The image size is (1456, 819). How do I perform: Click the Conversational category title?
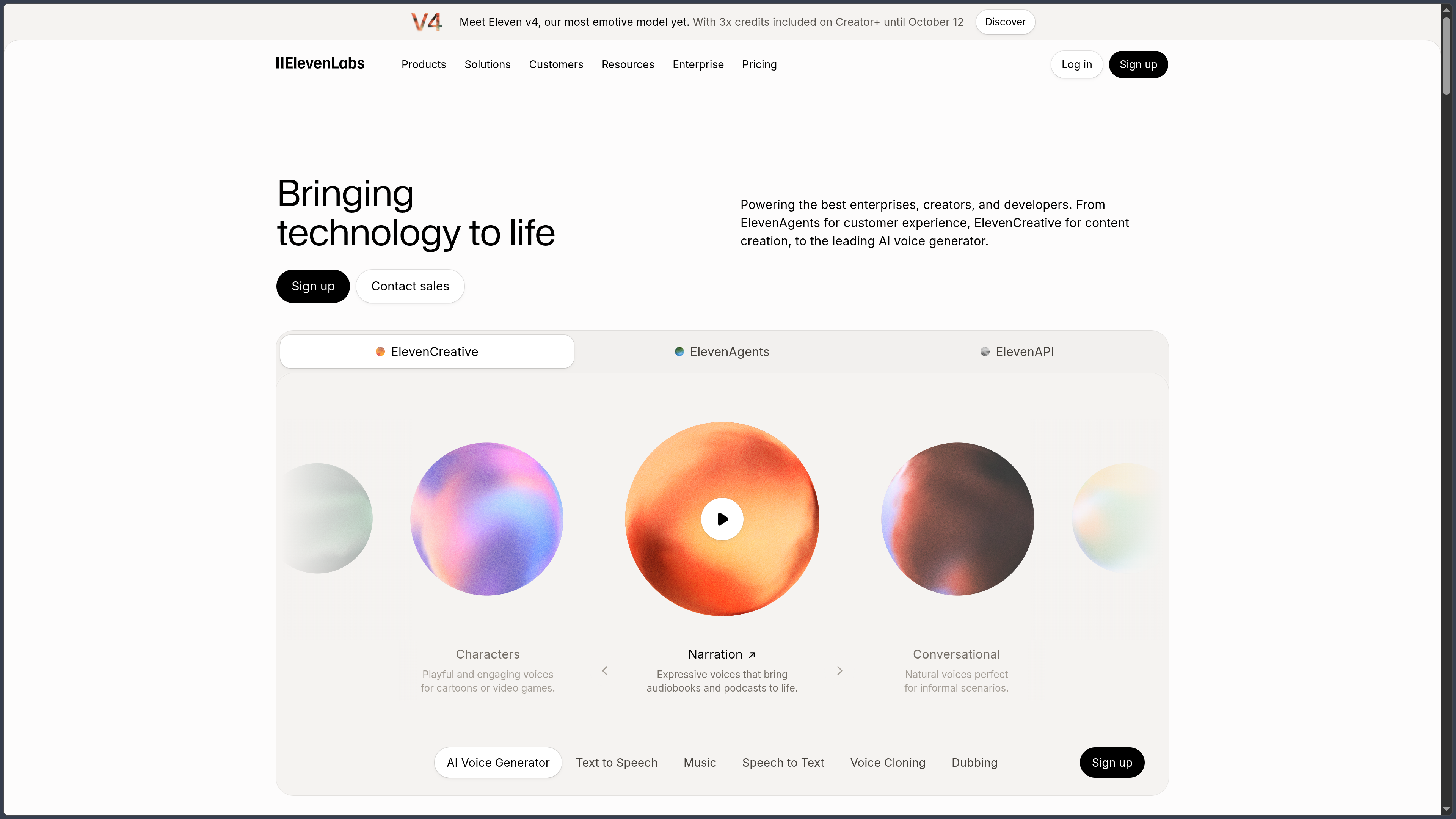tap(956, 654)
